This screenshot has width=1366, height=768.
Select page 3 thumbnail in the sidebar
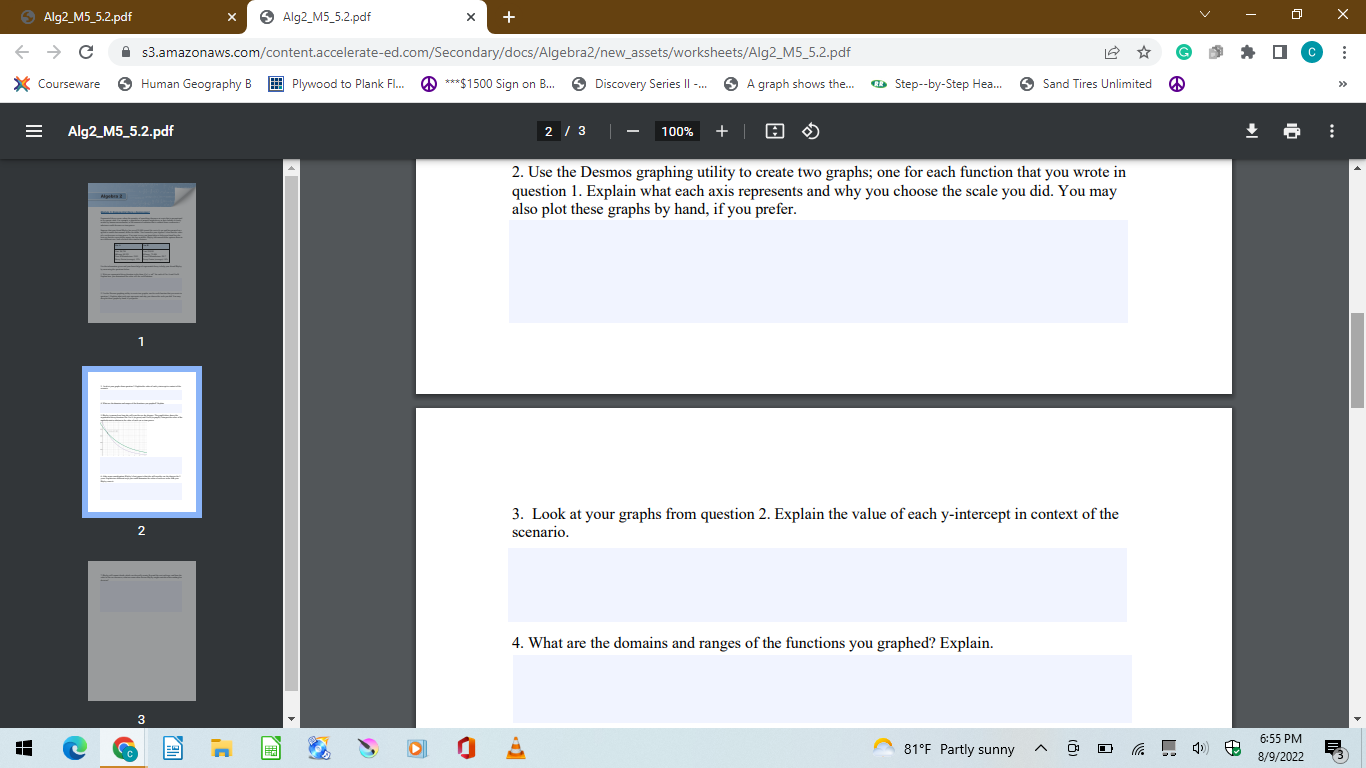coord(141,631)
